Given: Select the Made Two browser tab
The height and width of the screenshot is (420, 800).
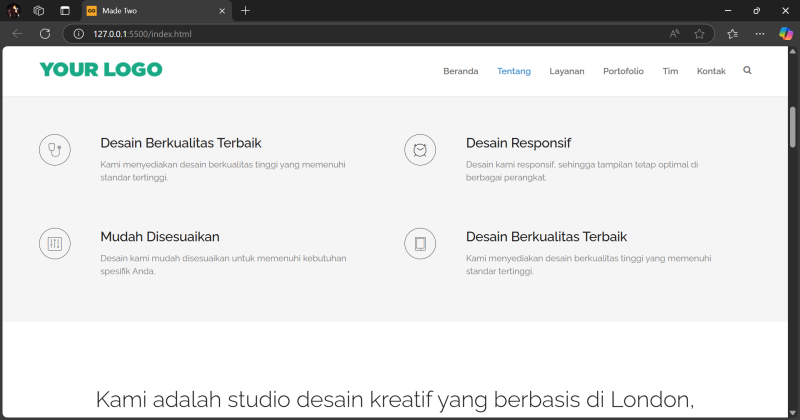Looking at the screenshot, I should tap(150, 10).
